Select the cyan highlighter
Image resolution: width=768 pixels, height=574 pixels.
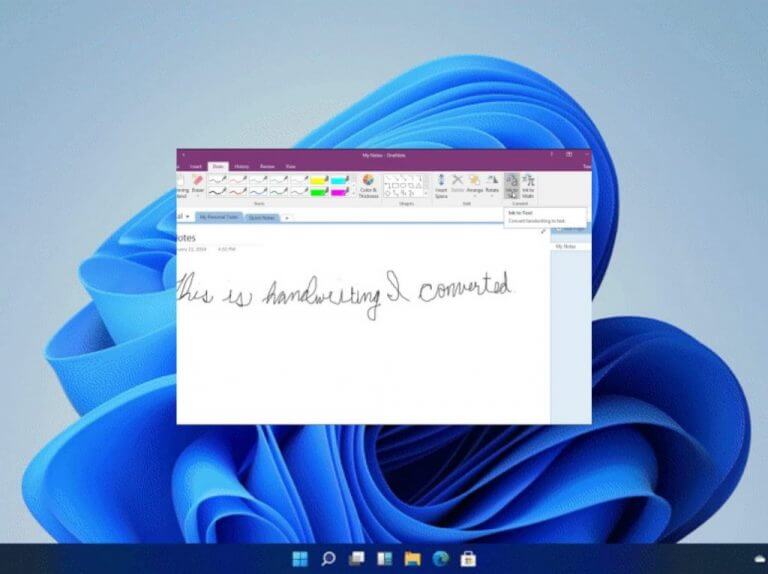tap(339, 180)
